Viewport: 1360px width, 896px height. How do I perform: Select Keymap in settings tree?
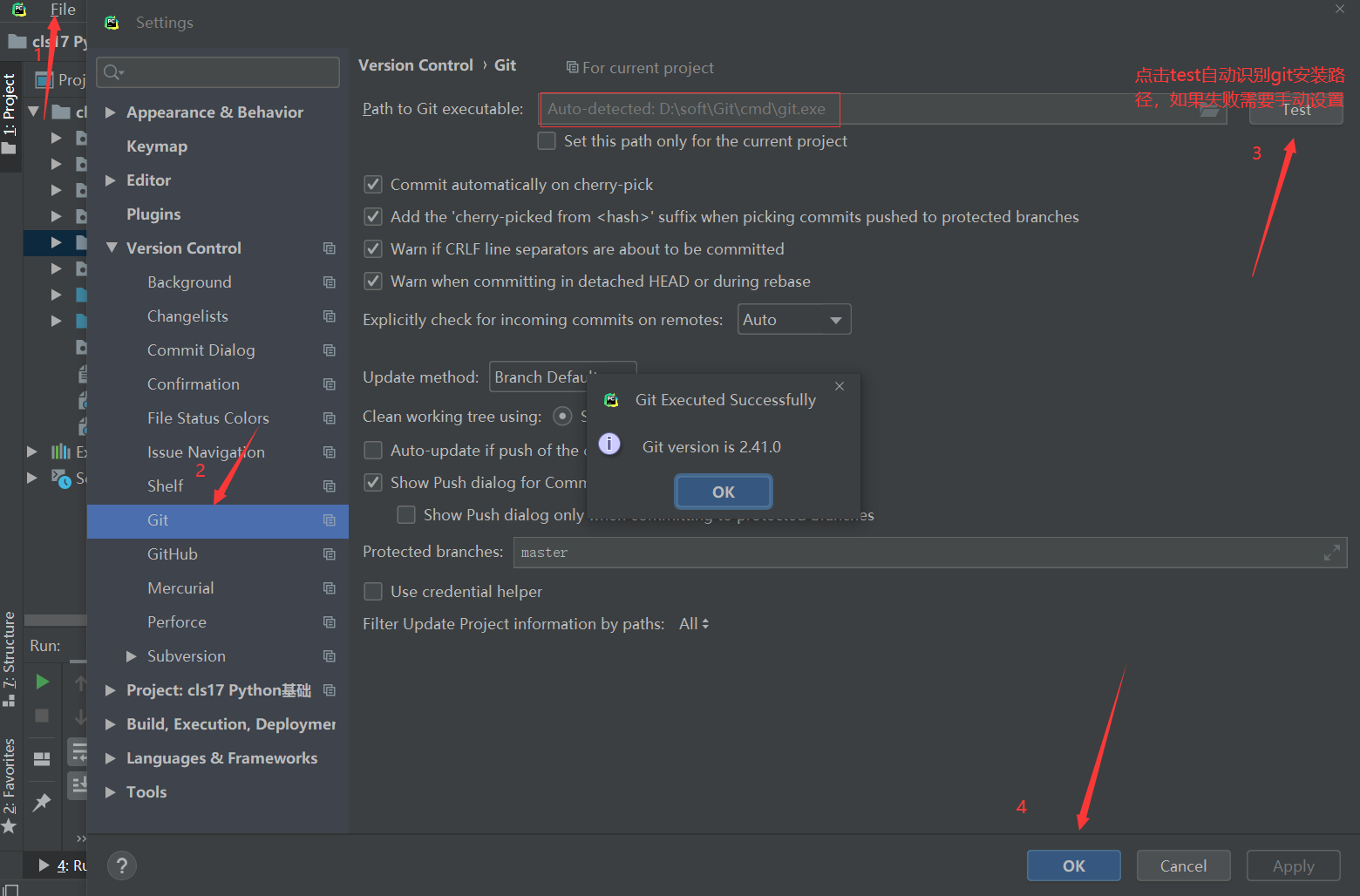click(157, 146)
